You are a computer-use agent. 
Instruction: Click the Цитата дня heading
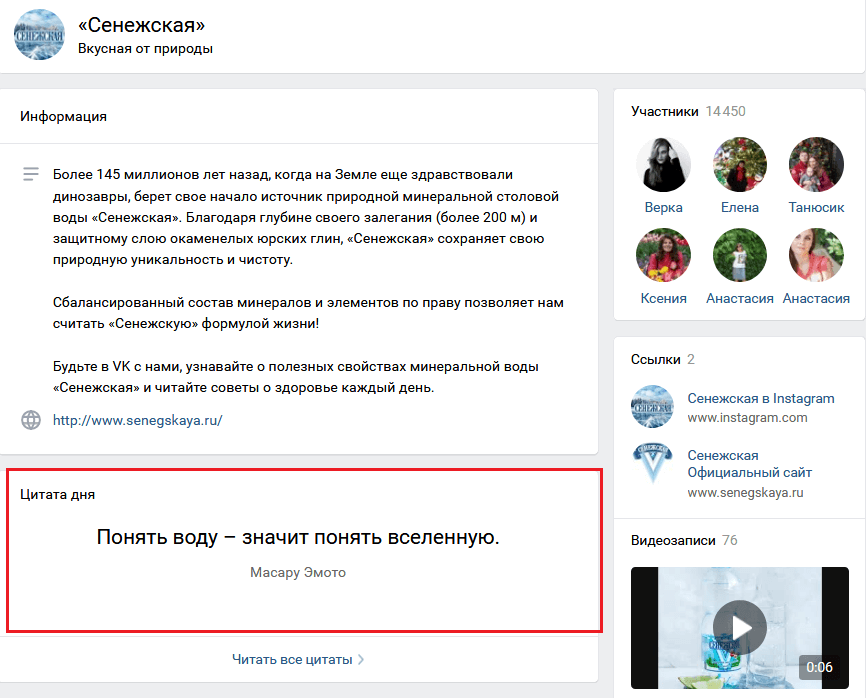[x=57, y=495]
